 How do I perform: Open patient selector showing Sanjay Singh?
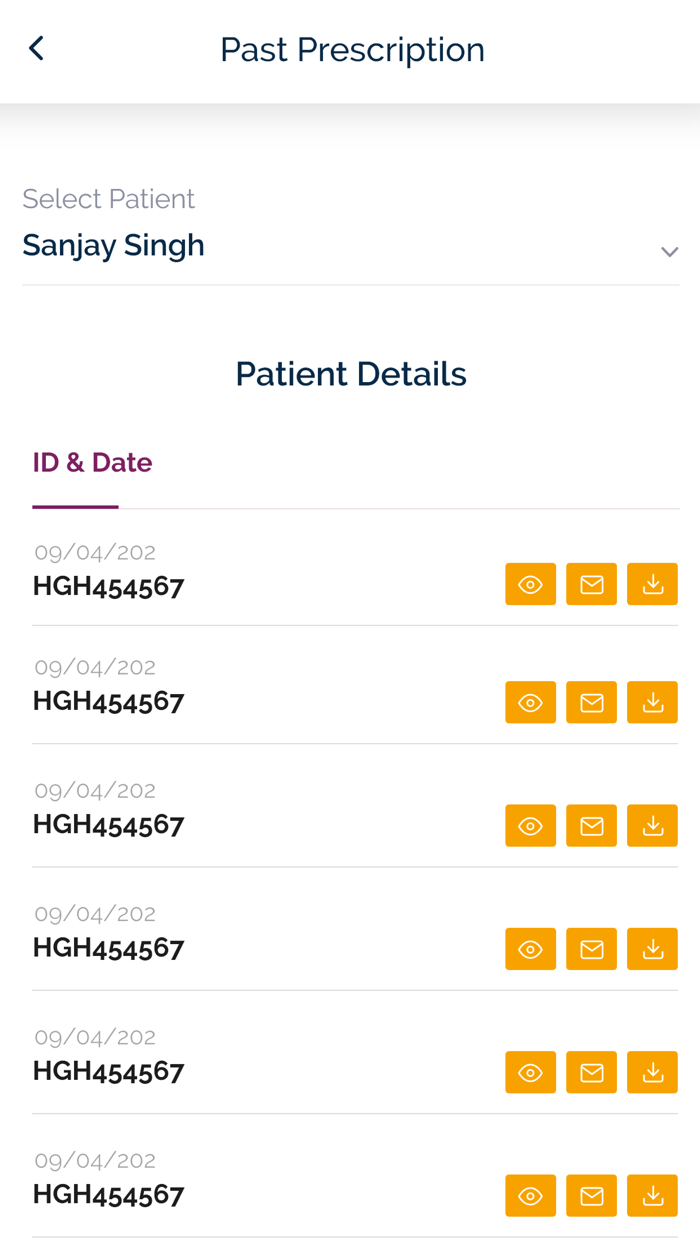(113, 246)
